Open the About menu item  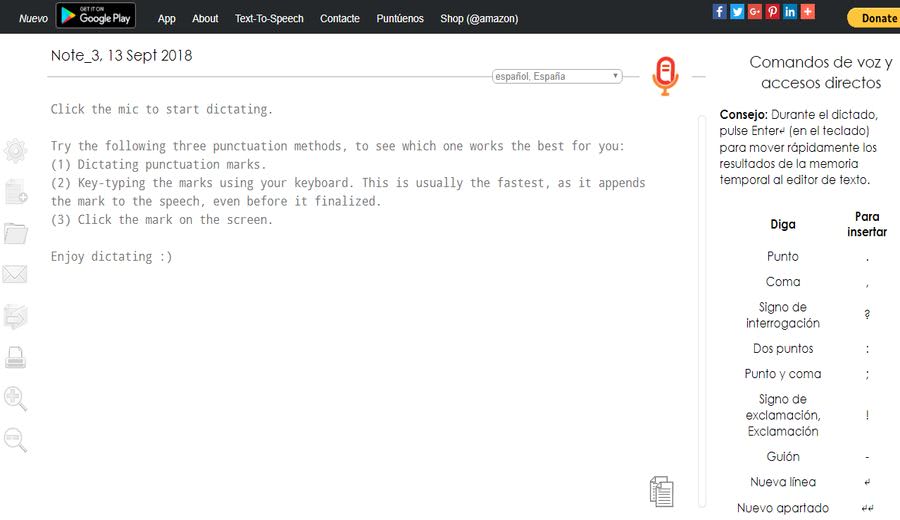pyautogui.click(x=205, y=18)
